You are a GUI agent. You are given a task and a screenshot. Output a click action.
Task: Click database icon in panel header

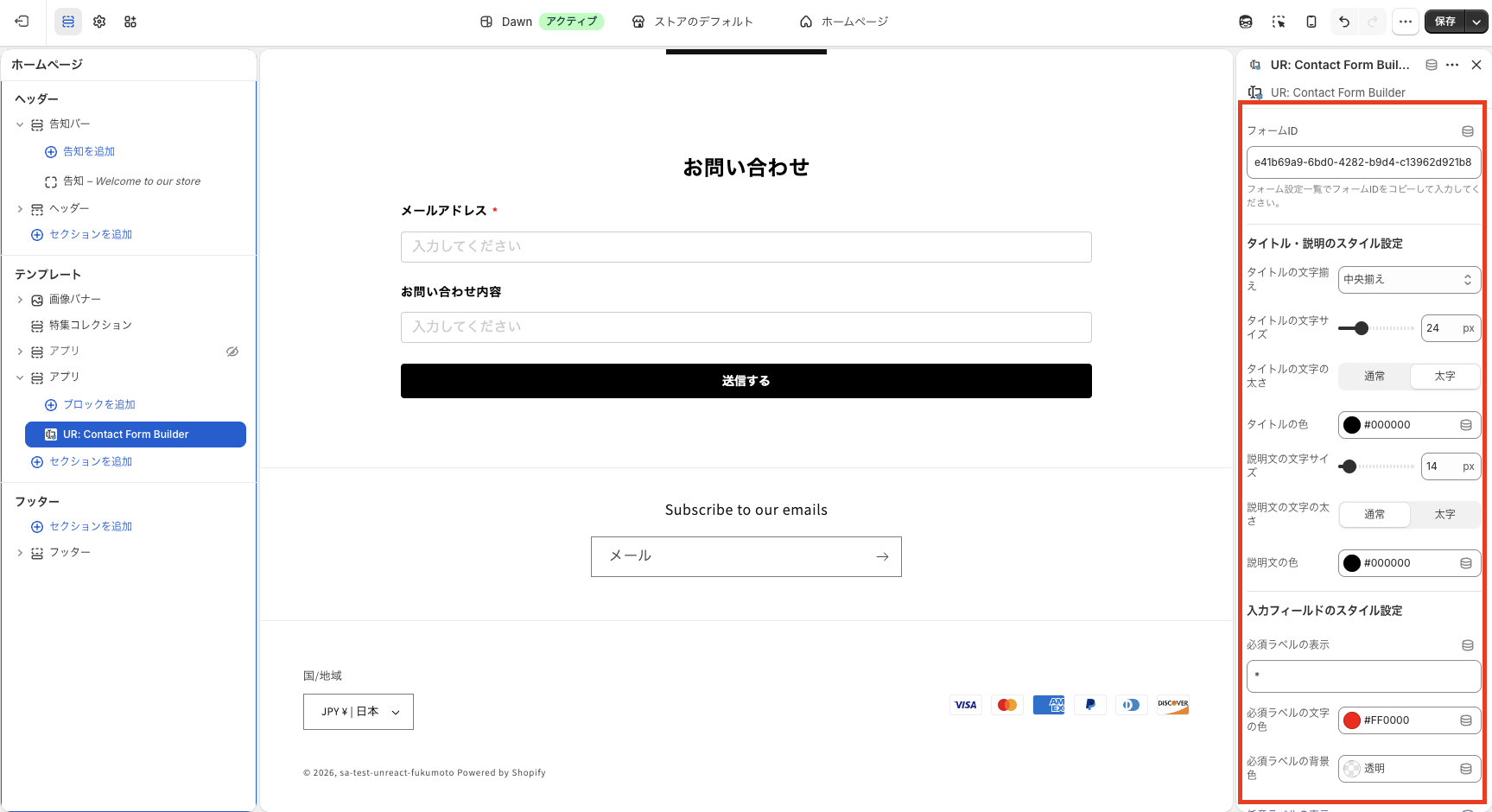tap(1432, 65)
